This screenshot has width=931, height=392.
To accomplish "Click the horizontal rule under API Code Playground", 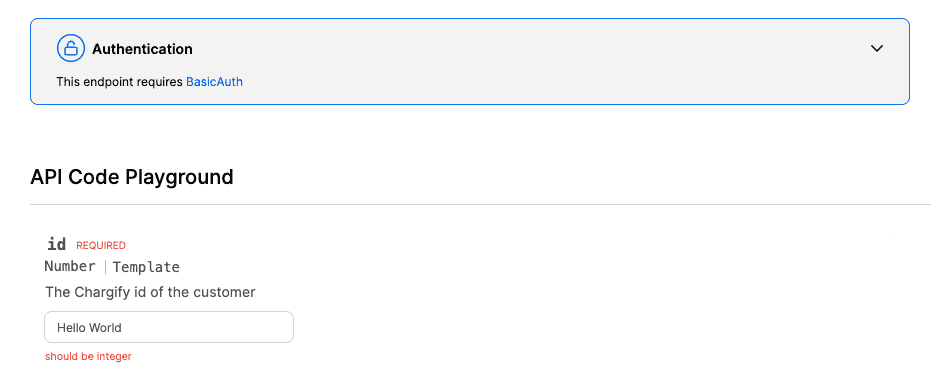I will click(x=480, y=204).
